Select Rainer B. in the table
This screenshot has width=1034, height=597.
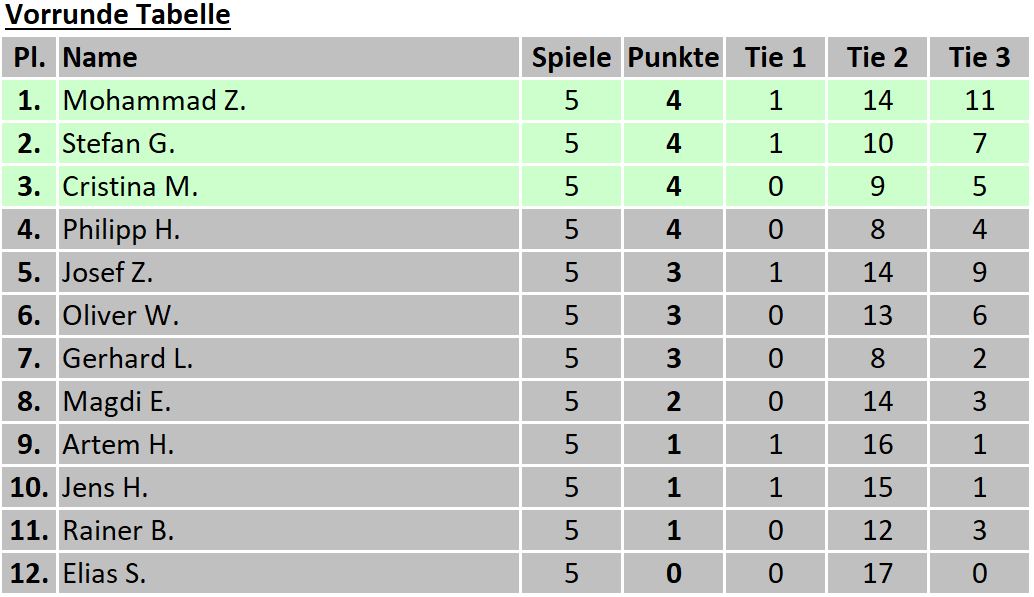coord(118,531)
